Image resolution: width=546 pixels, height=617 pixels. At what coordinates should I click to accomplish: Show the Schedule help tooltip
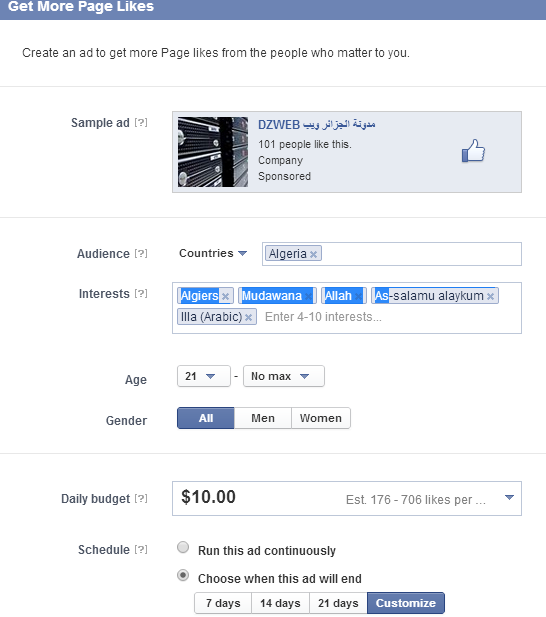click(x=141, y=549)
